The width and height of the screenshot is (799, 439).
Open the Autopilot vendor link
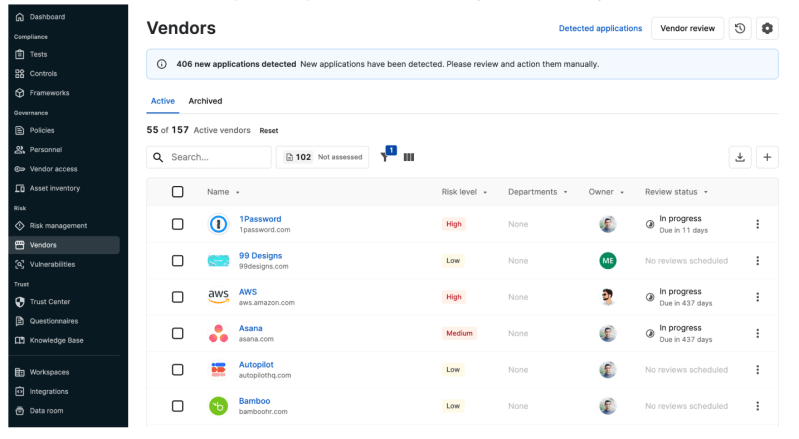(256, 365)
